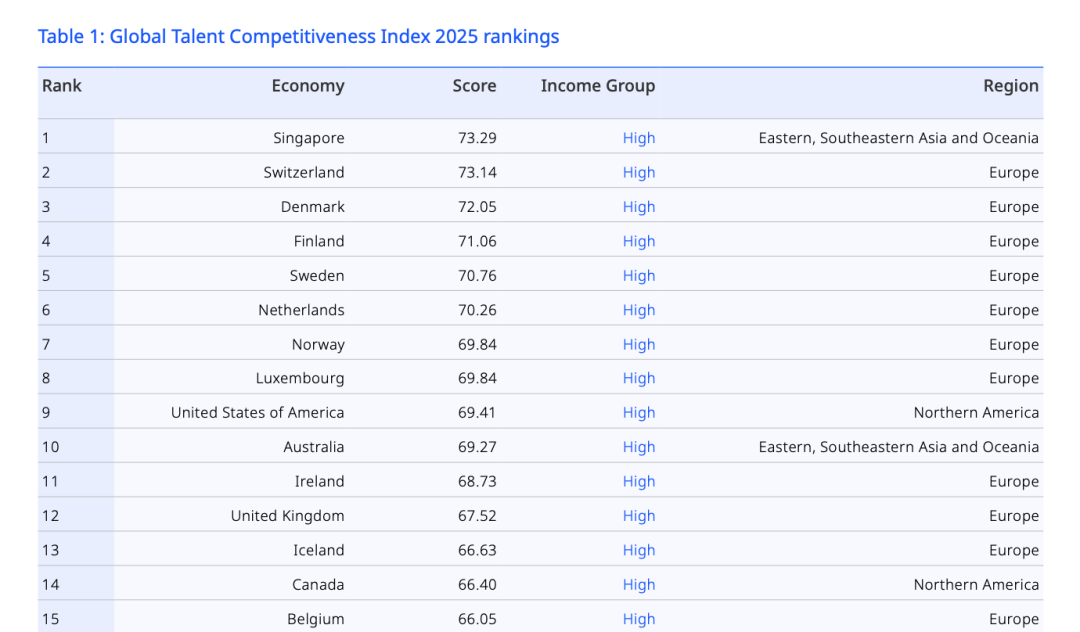Click the score 73.29 for Singapore
Viewport: 1080px width, 632px height.
coord(476,137)
